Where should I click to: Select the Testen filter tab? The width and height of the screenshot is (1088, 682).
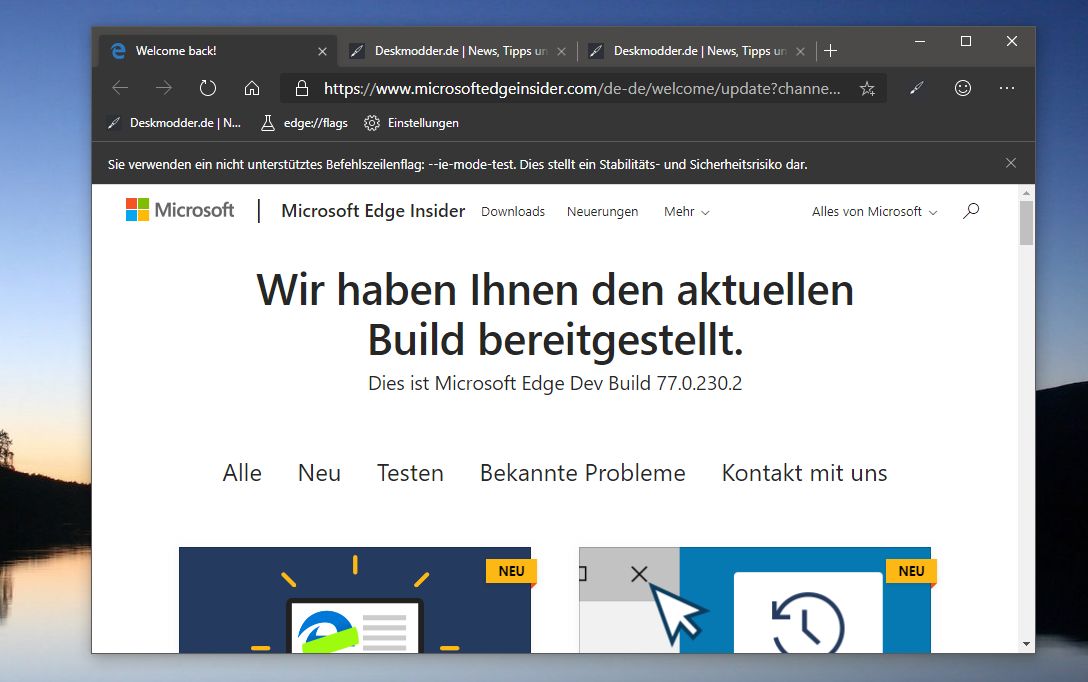pos(410,472)
